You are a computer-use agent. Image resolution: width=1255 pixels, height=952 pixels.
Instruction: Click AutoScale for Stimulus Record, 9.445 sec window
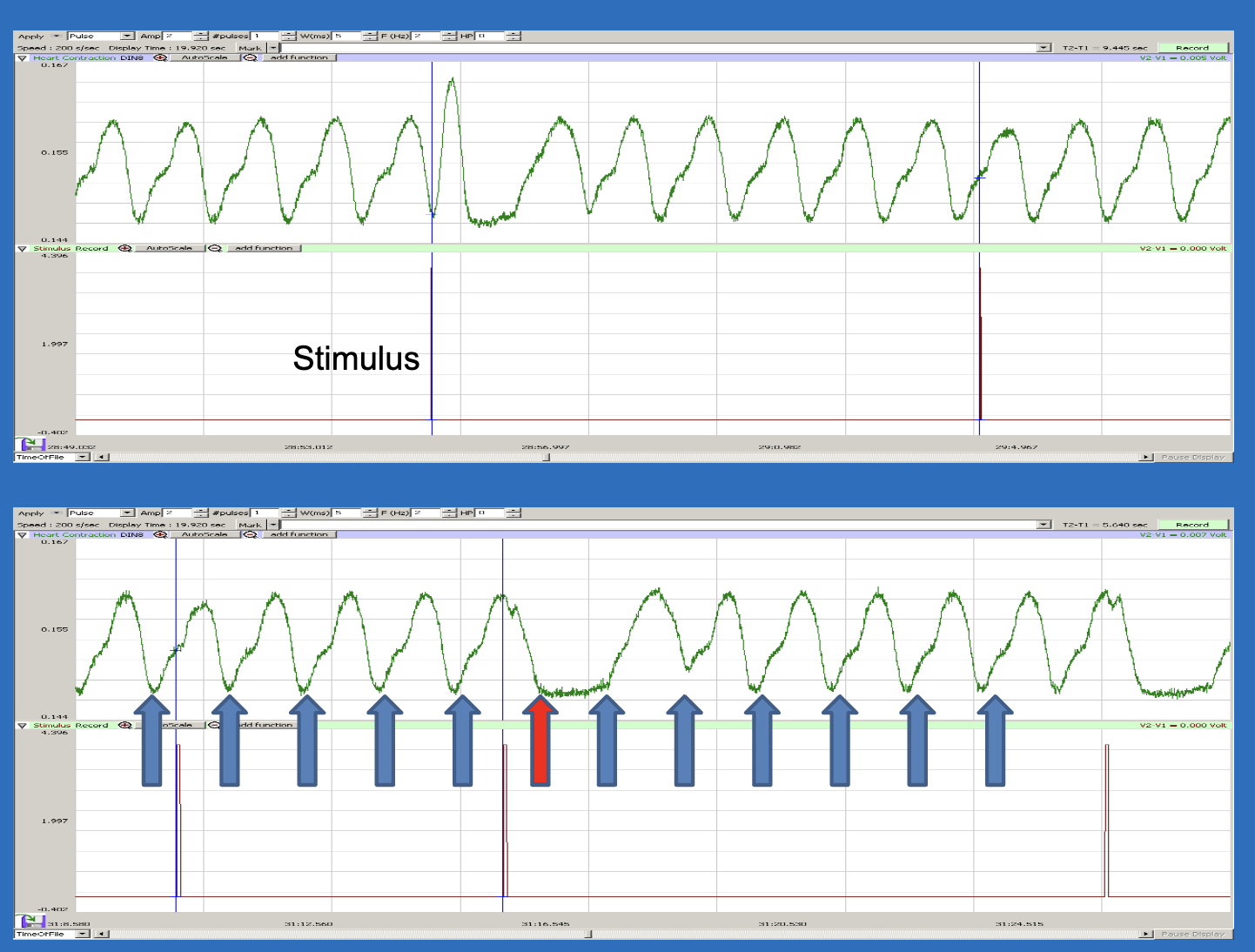169,248
